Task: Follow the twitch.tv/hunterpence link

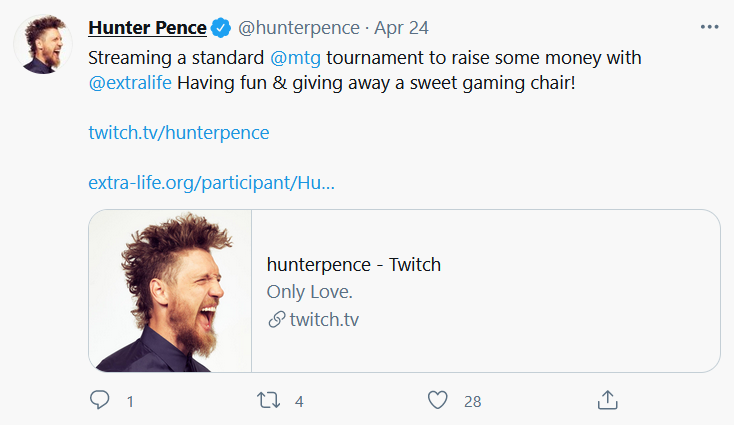Action: (179, 132)
